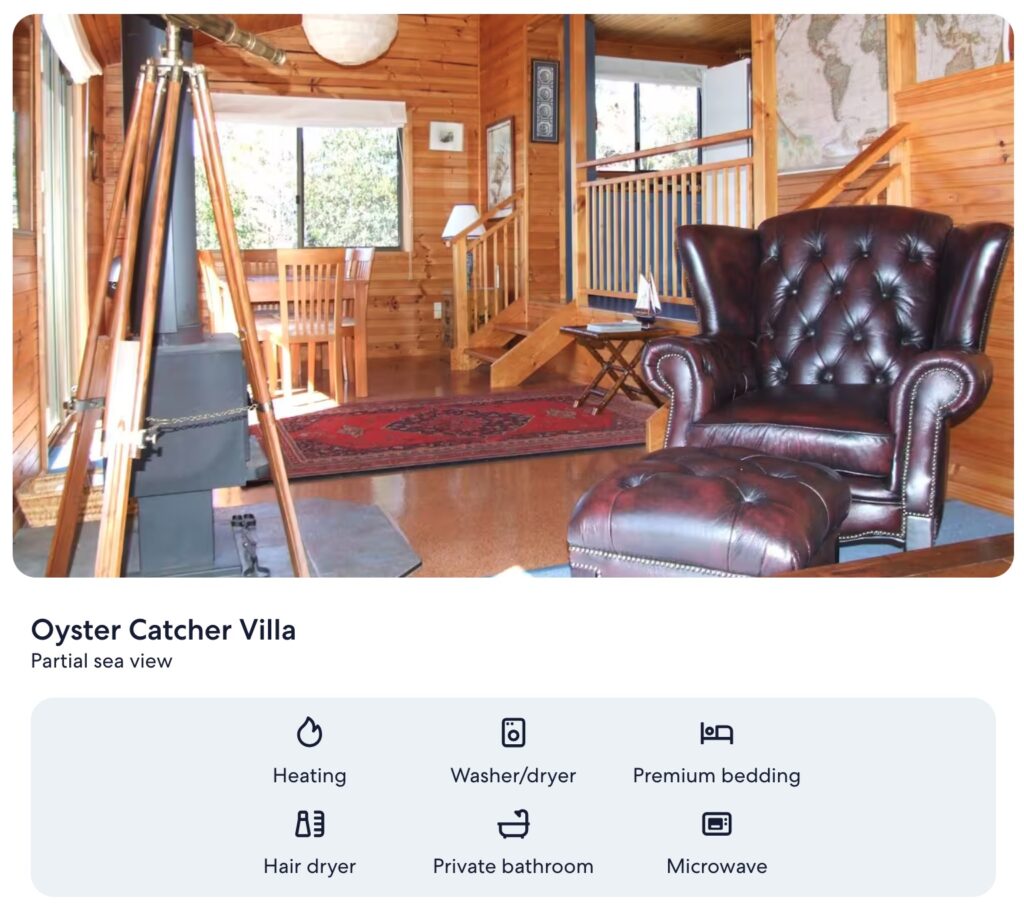
Task: Open the villa living room photo
Action: (x=513, y=296)
